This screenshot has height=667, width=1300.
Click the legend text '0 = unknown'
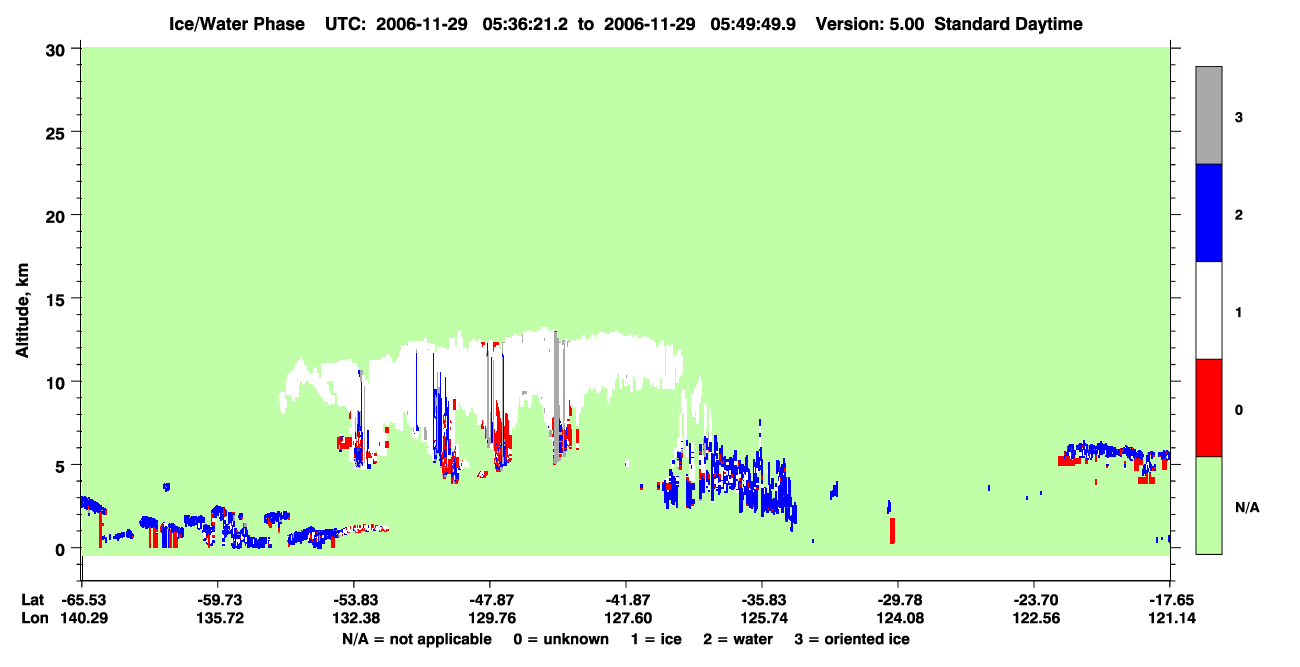(x=560, y=639)
